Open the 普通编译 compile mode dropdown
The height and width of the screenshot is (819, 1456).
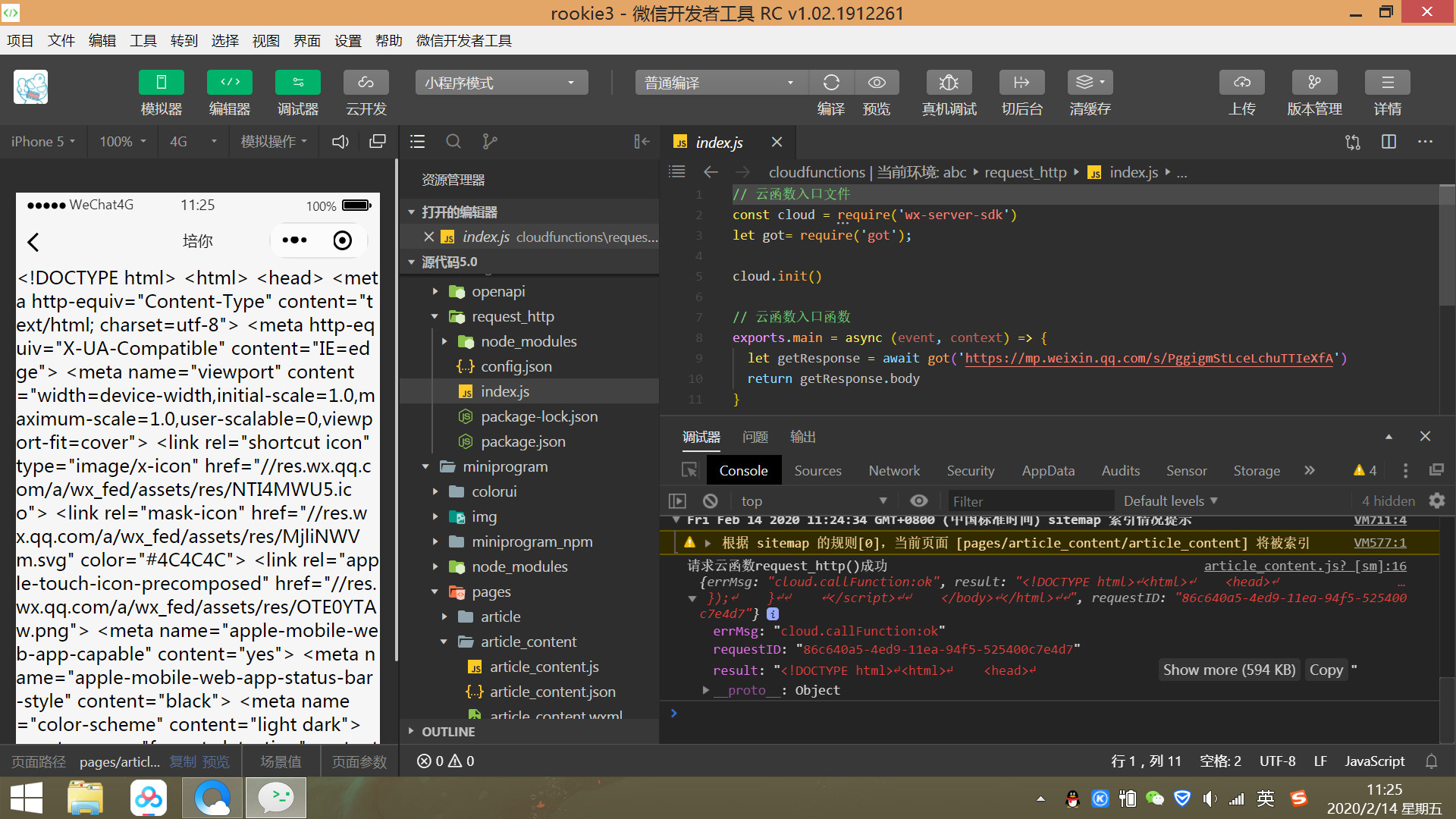click(x=720, y=83)
